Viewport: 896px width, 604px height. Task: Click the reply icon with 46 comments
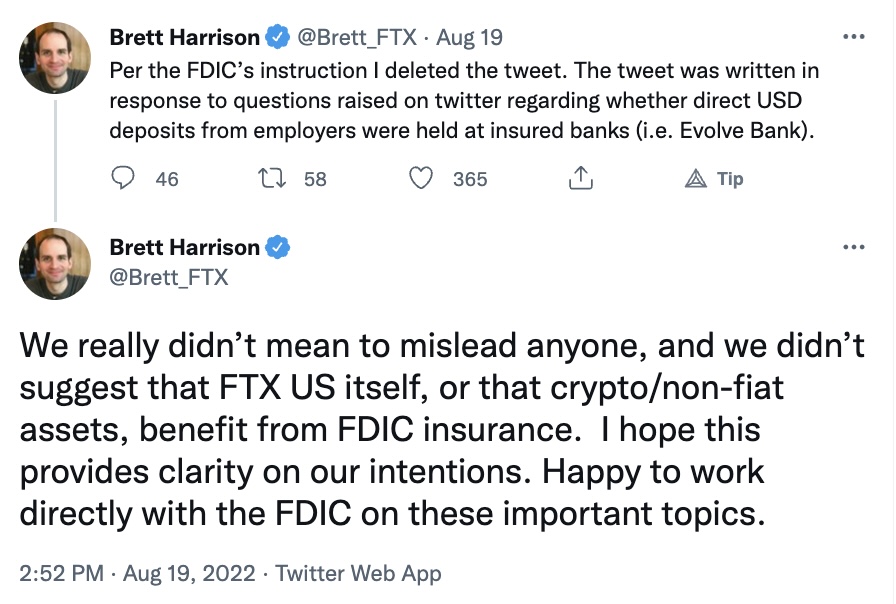(x=122, y=178)
